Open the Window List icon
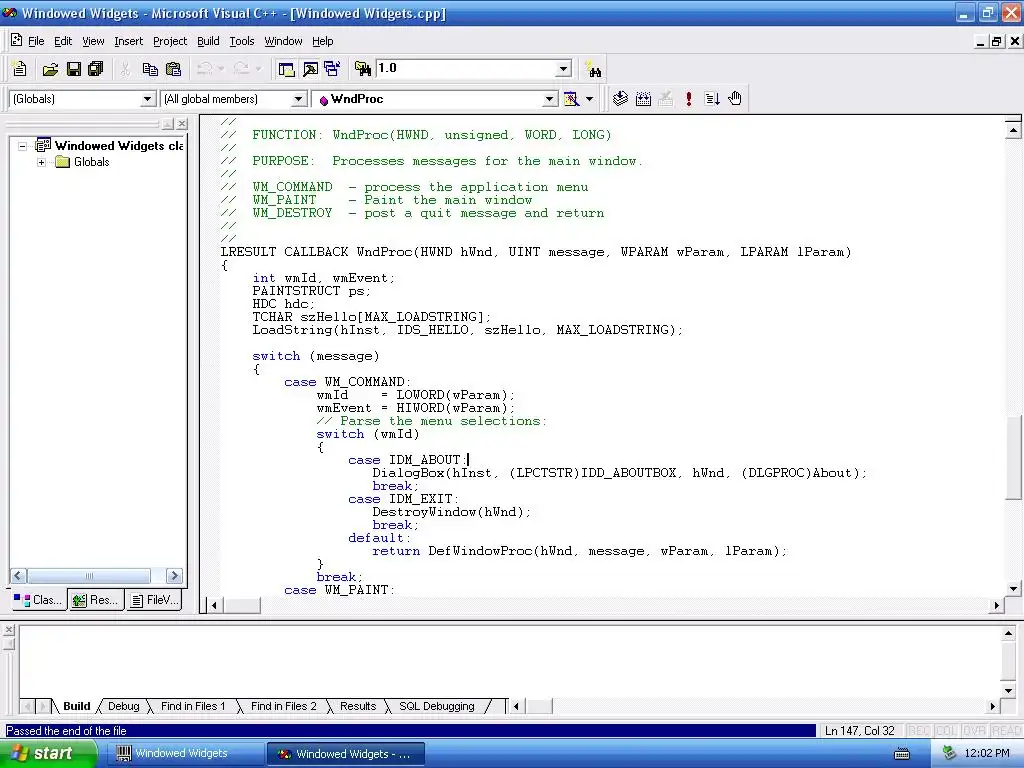 [x=332, y=69]
